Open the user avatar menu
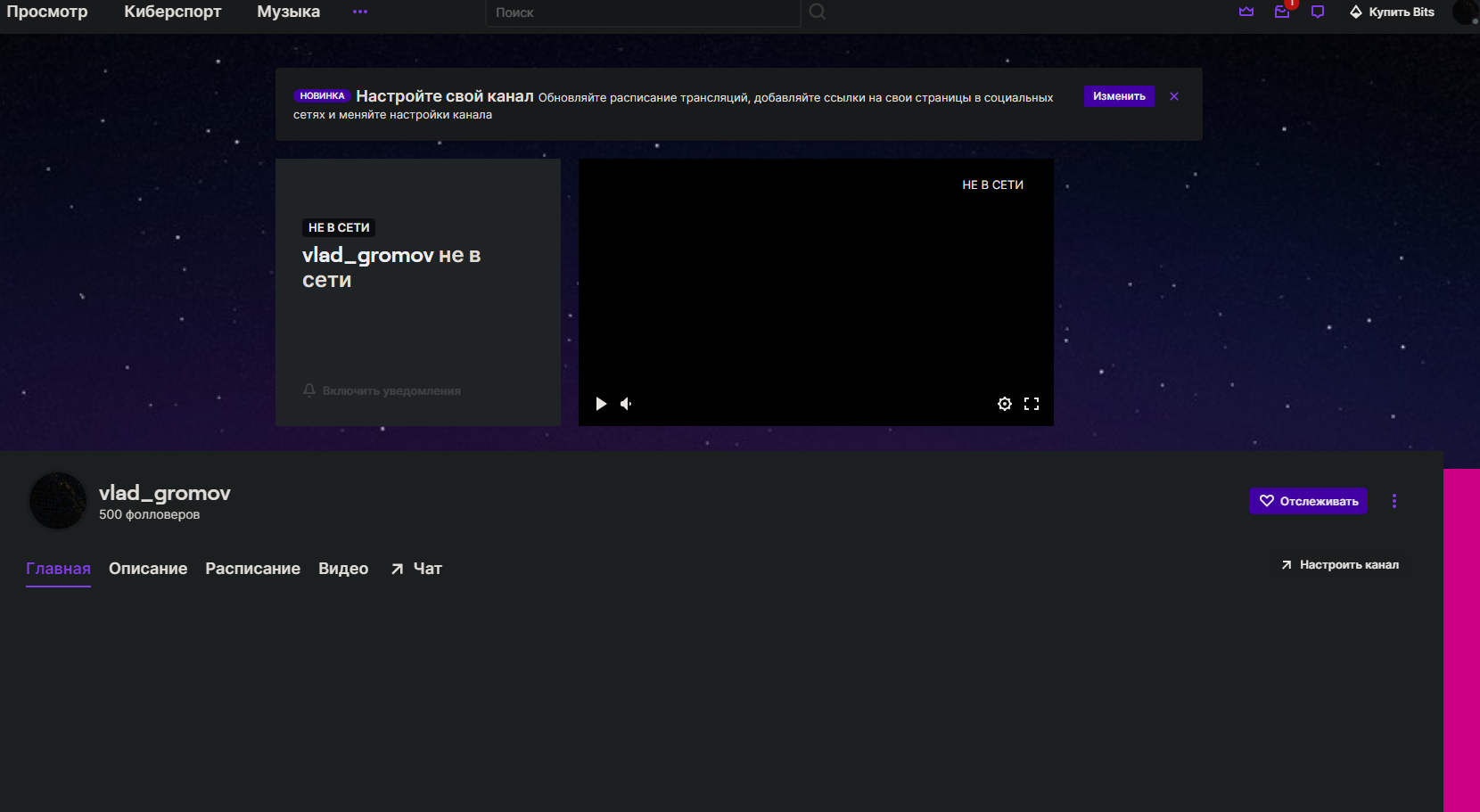 click(1465, 12)
